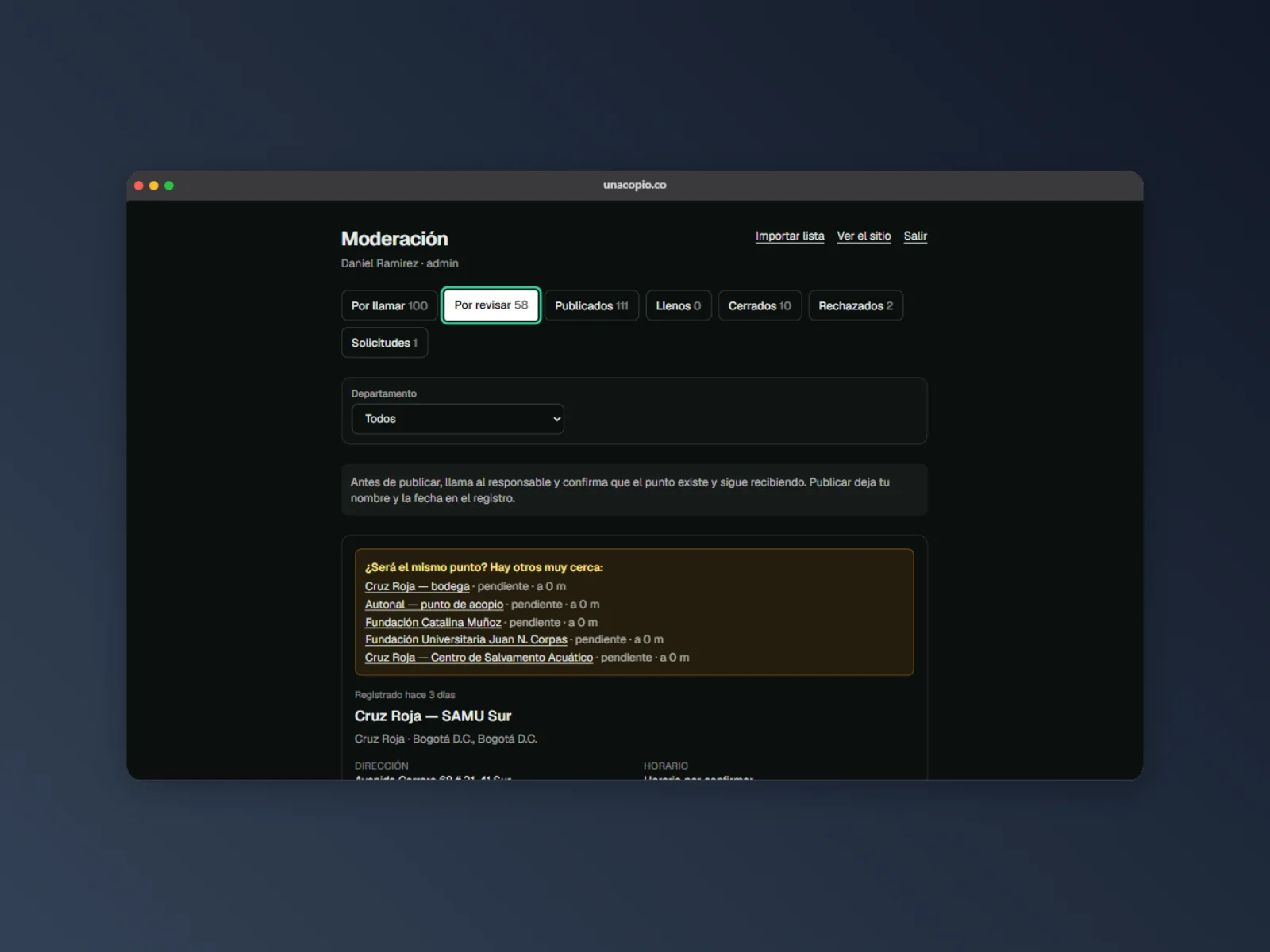The height and width of the screenshot is (952, 1270).
Task: Click the ¿Será el mismo punto? warning heading
Action: click(484, 567)
